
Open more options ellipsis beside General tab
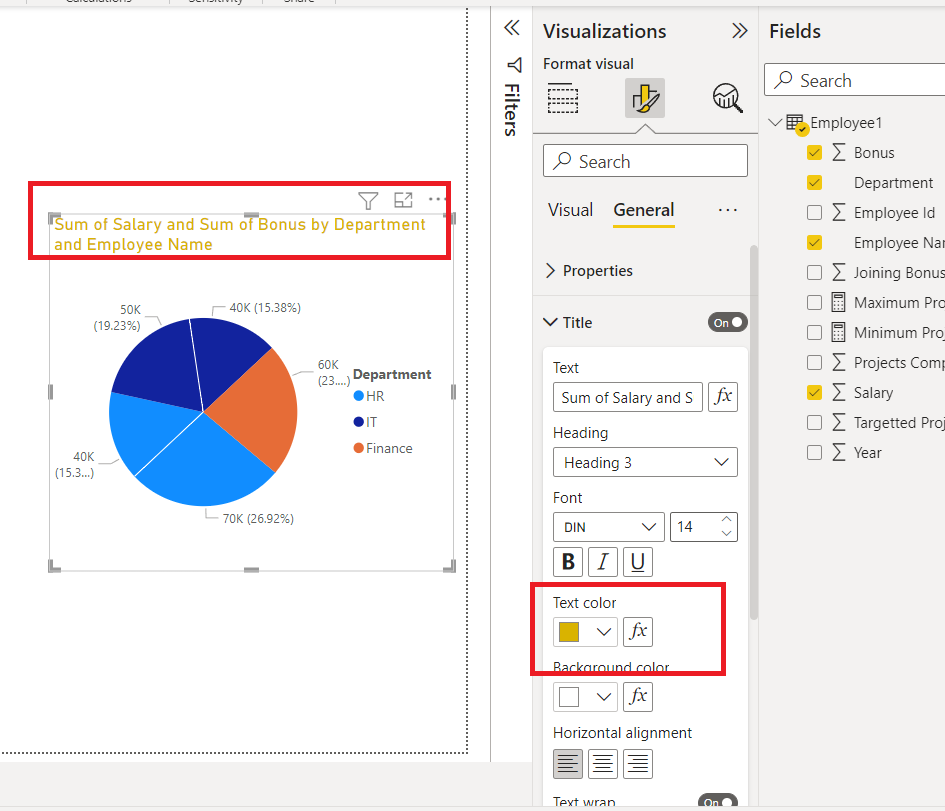727,210
